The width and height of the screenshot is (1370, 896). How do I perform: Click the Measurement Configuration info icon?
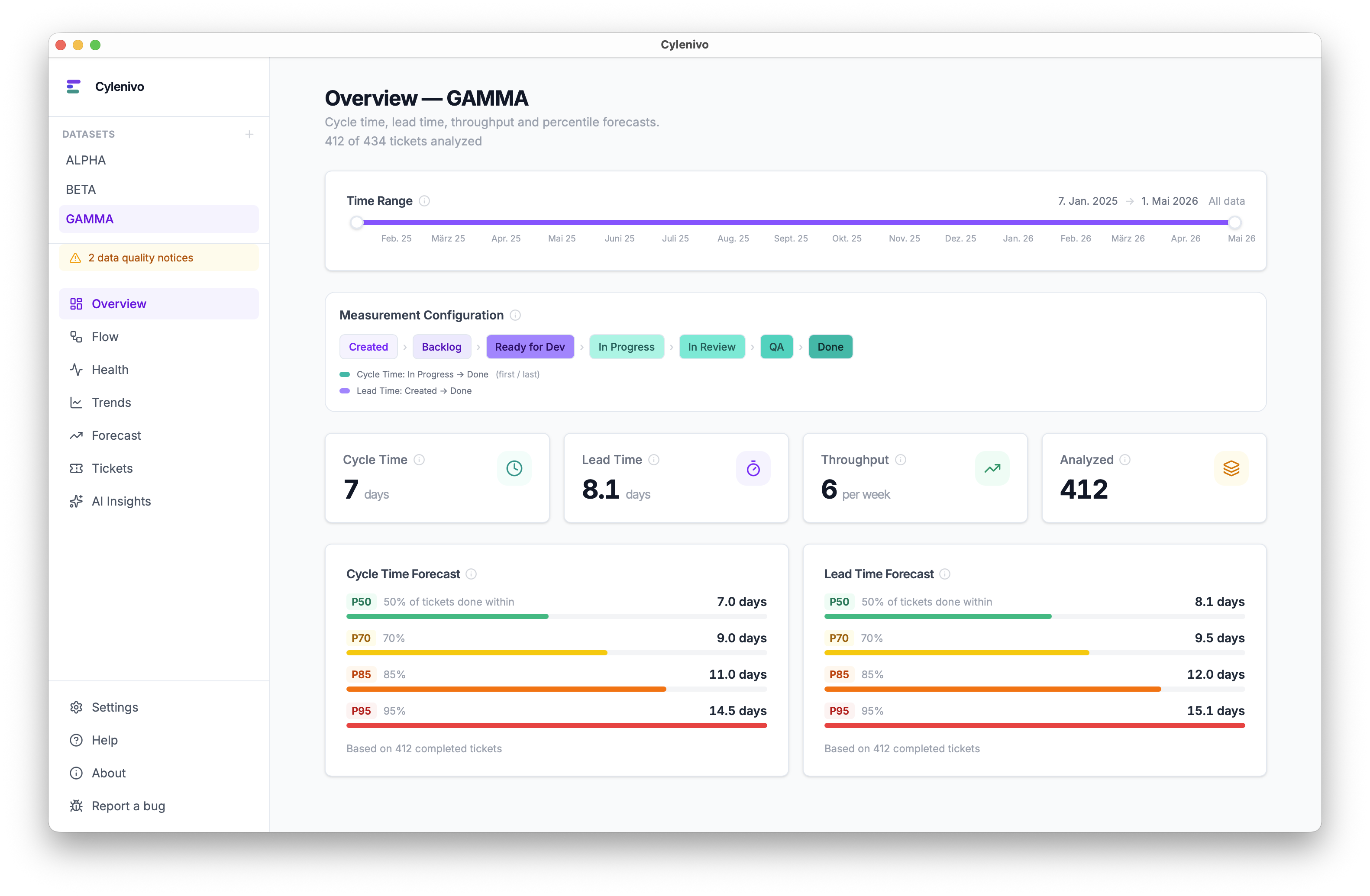[x=515, y=316]
